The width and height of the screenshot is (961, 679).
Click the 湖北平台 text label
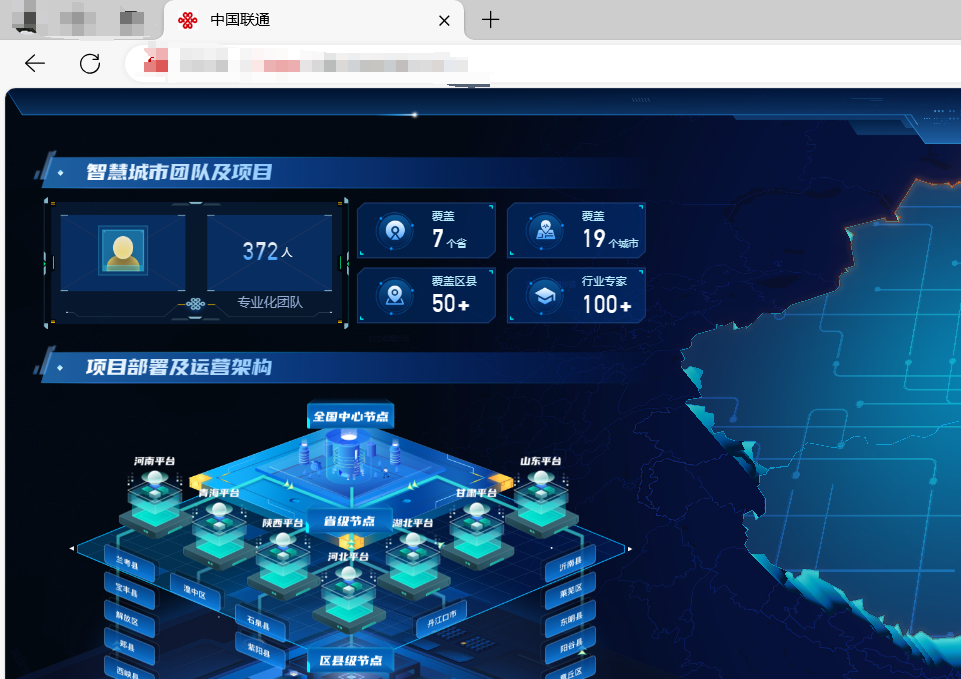412,523
